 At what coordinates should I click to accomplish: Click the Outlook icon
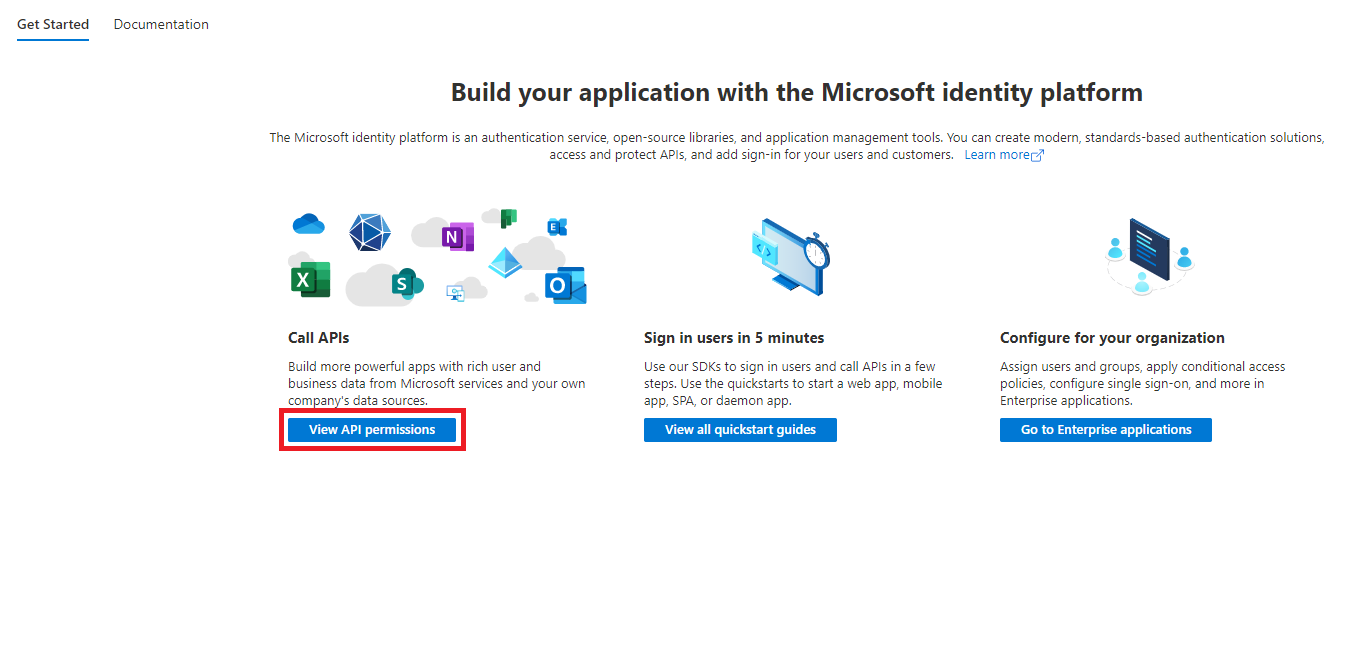558,285
